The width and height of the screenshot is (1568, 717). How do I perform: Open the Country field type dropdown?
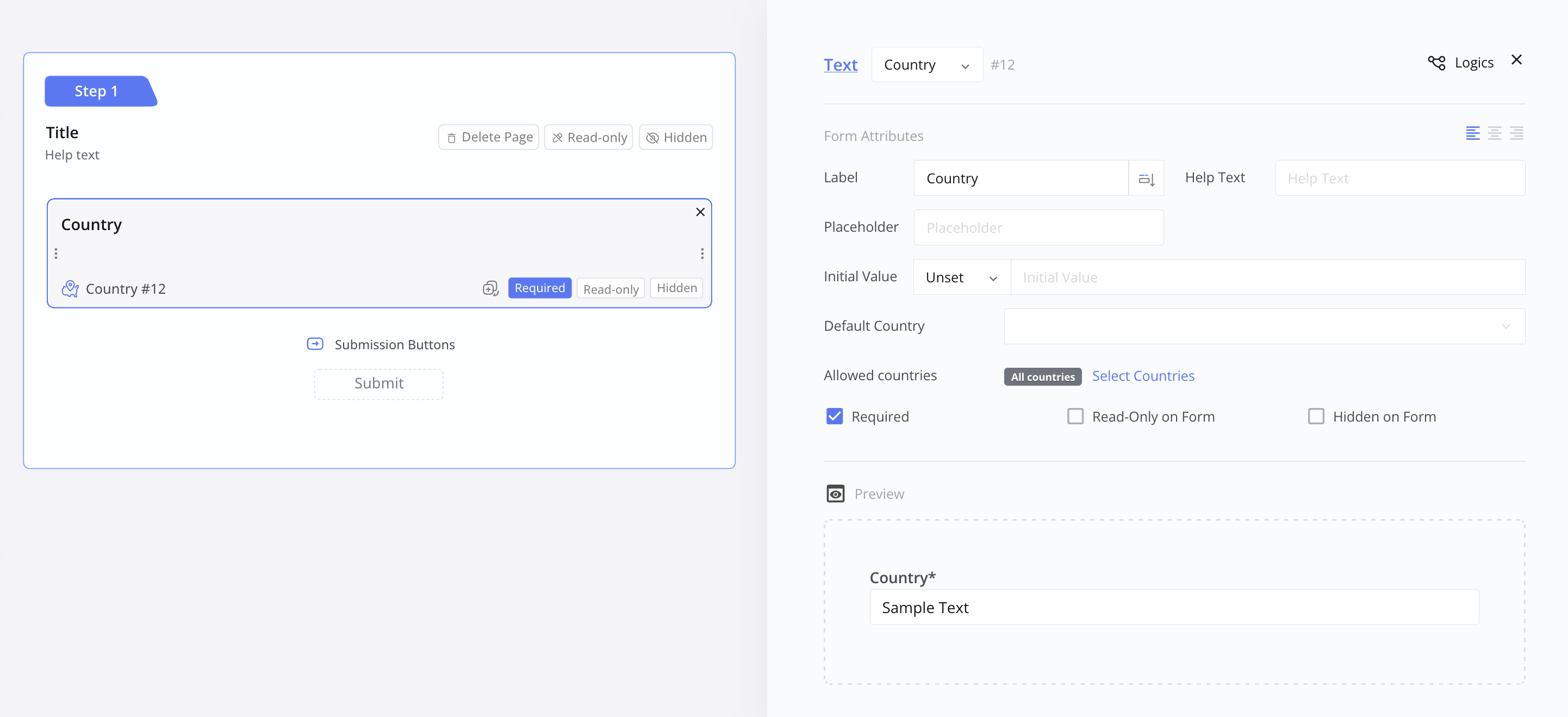[926, 65]
